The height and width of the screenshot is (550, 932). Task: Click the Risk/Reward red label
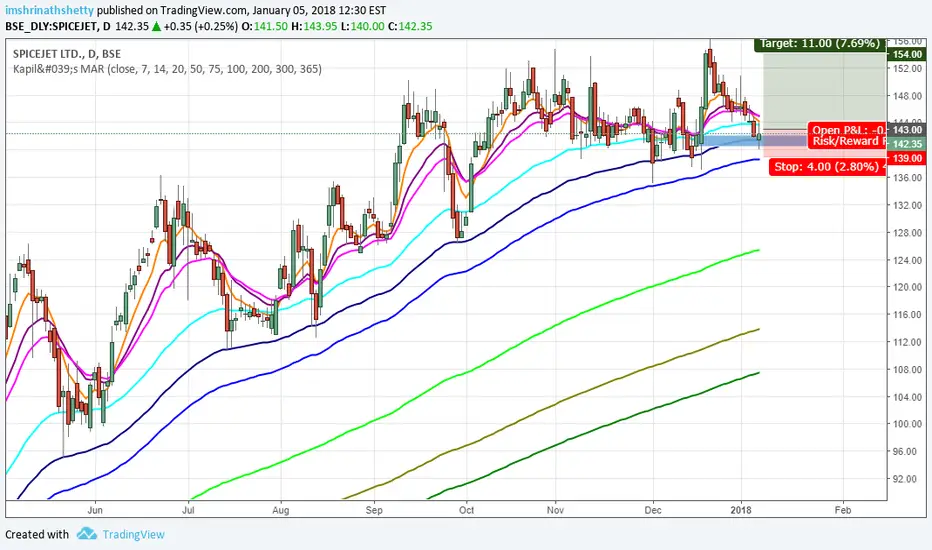[846, 141]
